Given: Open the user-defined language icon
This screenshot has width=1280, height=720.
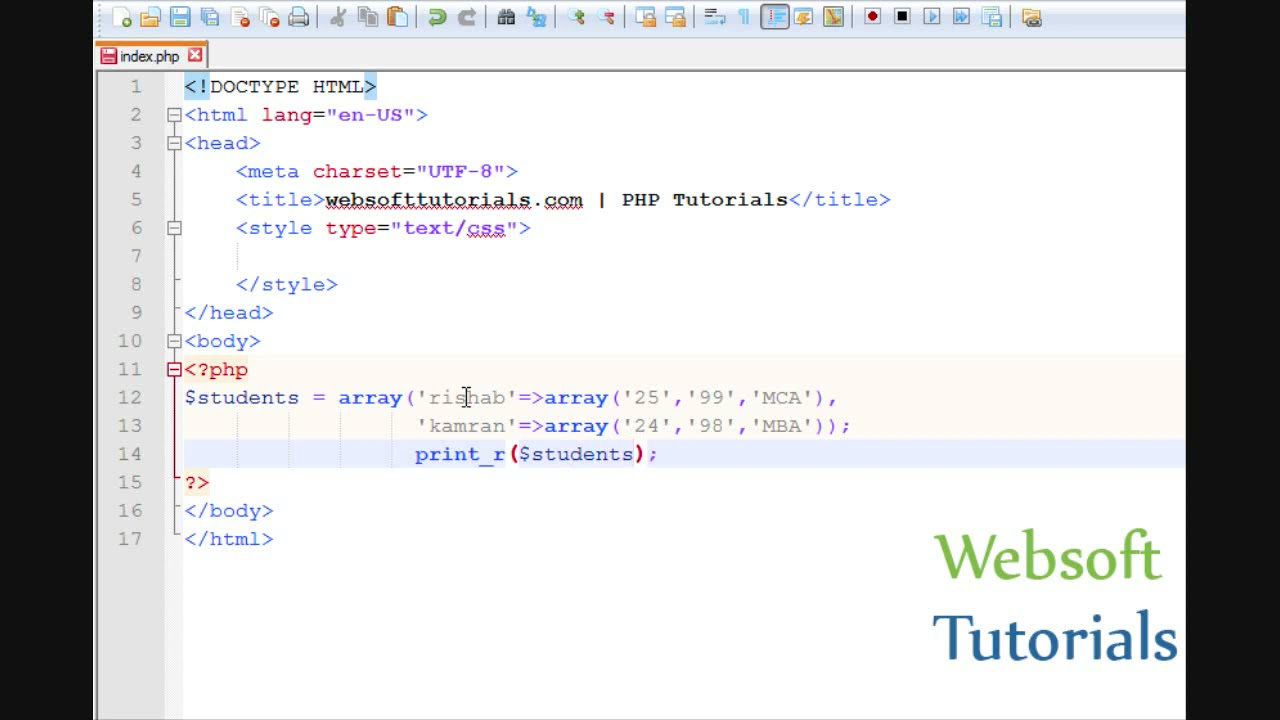Looking at the screenshot, I should [803, 17].
